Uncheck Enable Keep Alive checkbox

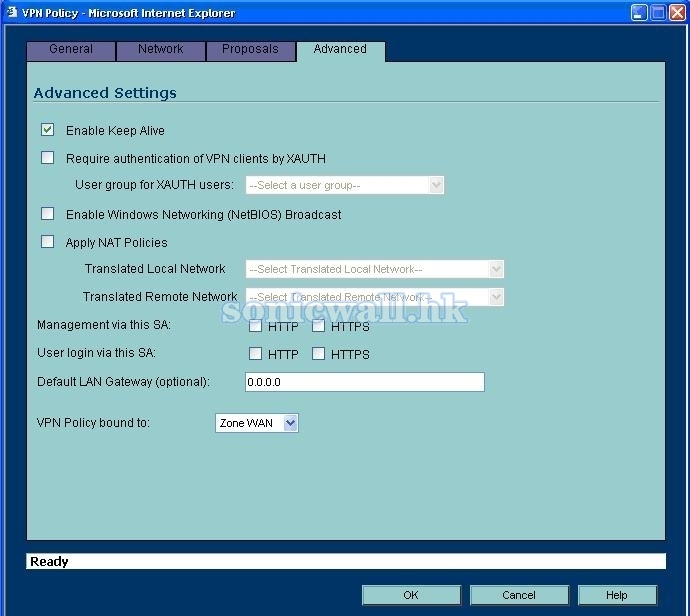[x=47, y=130]
